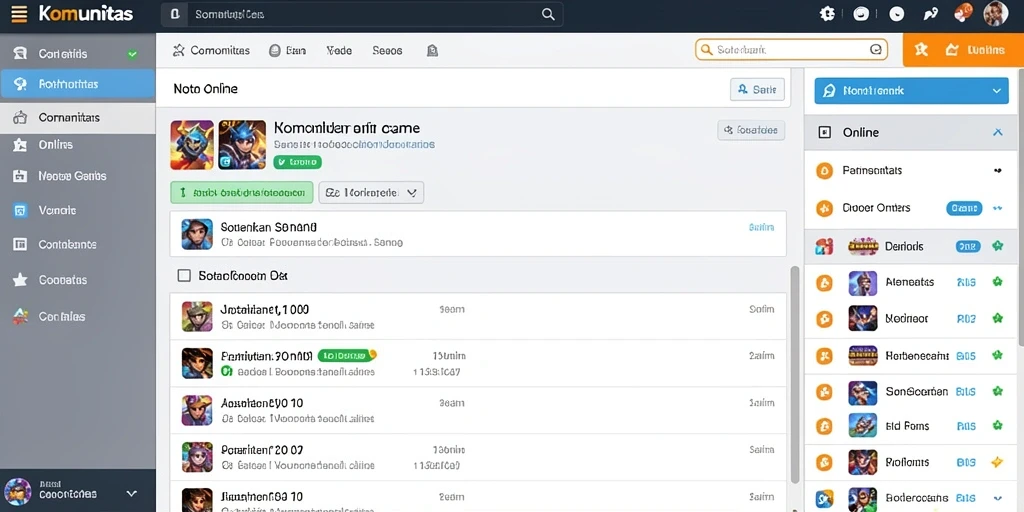The width and height of the screenshot is (1024, 512).
Task: Select the Seoos tab
Action: pos(387,50)
